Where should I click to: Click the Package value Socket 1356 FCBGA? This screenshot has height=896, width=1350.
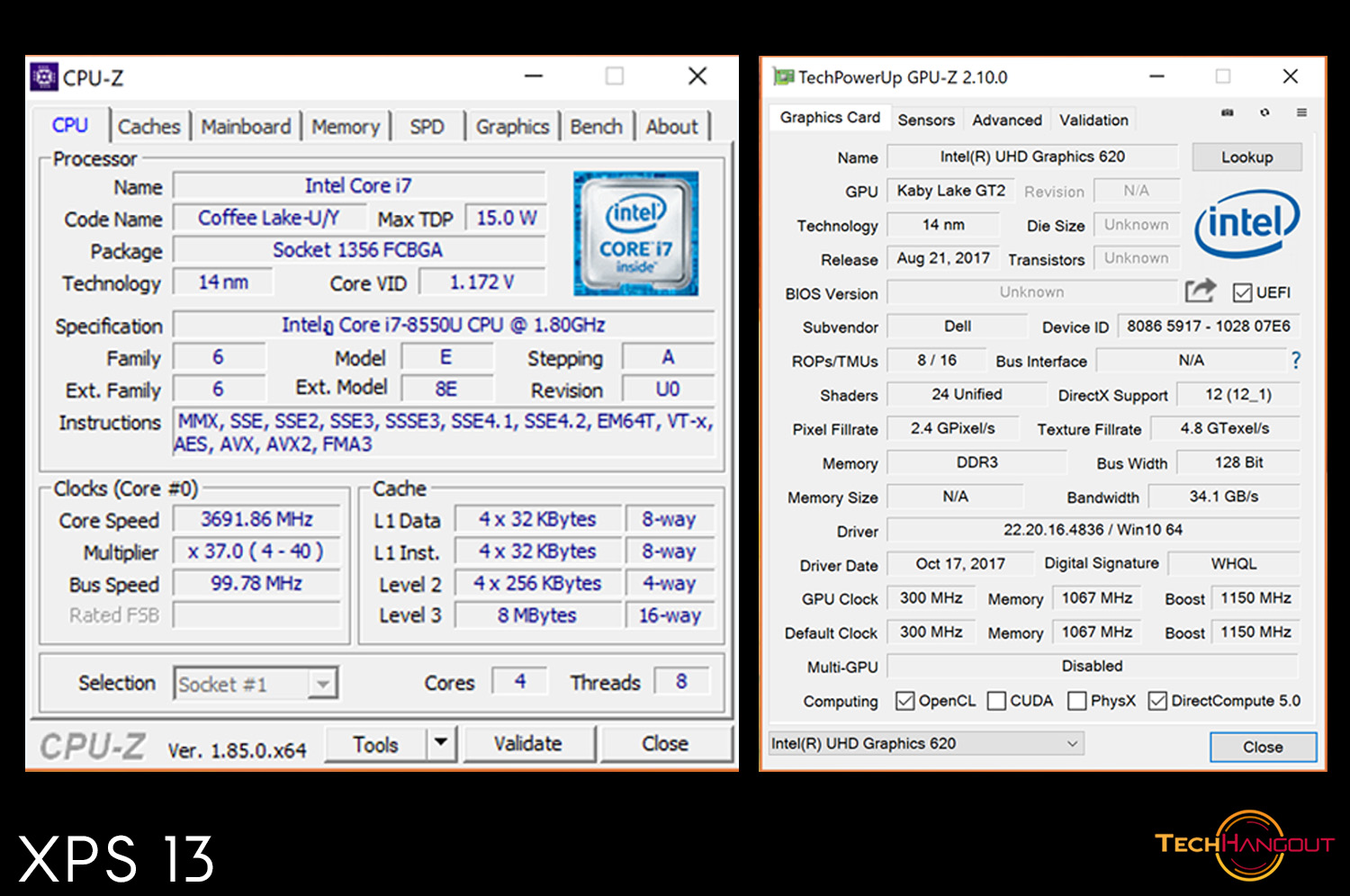(358, 250)
